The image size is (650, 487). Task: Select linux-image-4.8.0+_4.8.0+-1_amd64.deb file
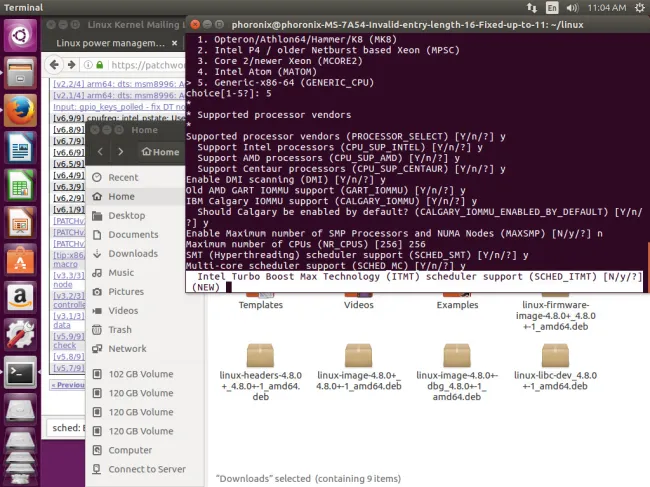[x=359, y=367]
